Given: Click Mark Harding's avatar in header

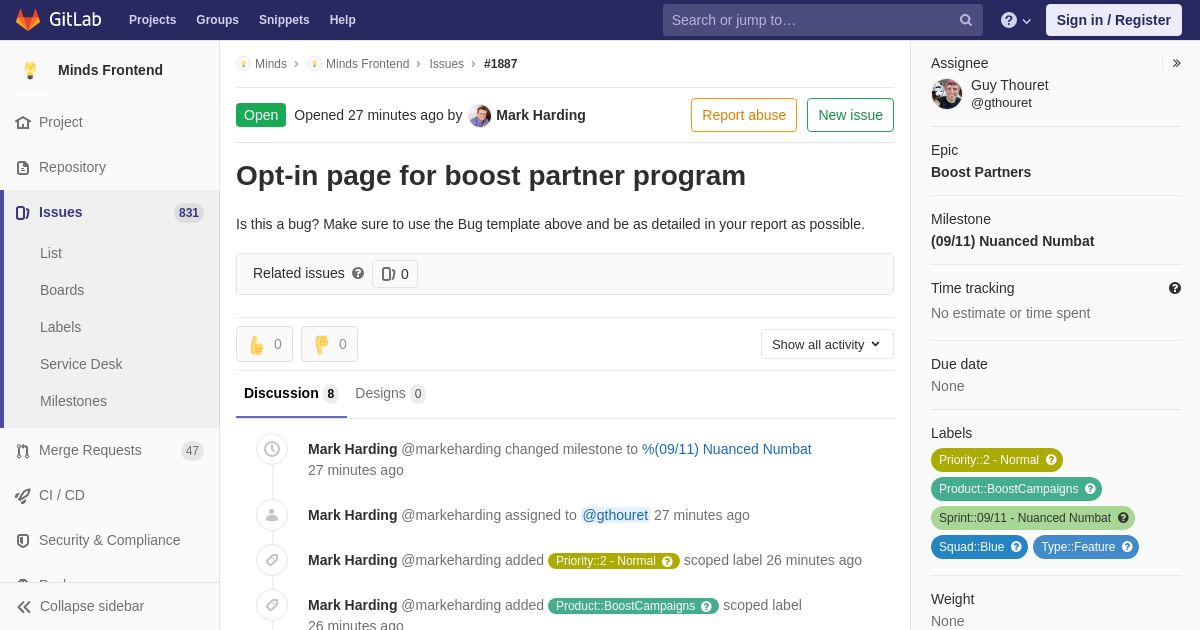Looking at the screenshot, I should click(480, 115).
